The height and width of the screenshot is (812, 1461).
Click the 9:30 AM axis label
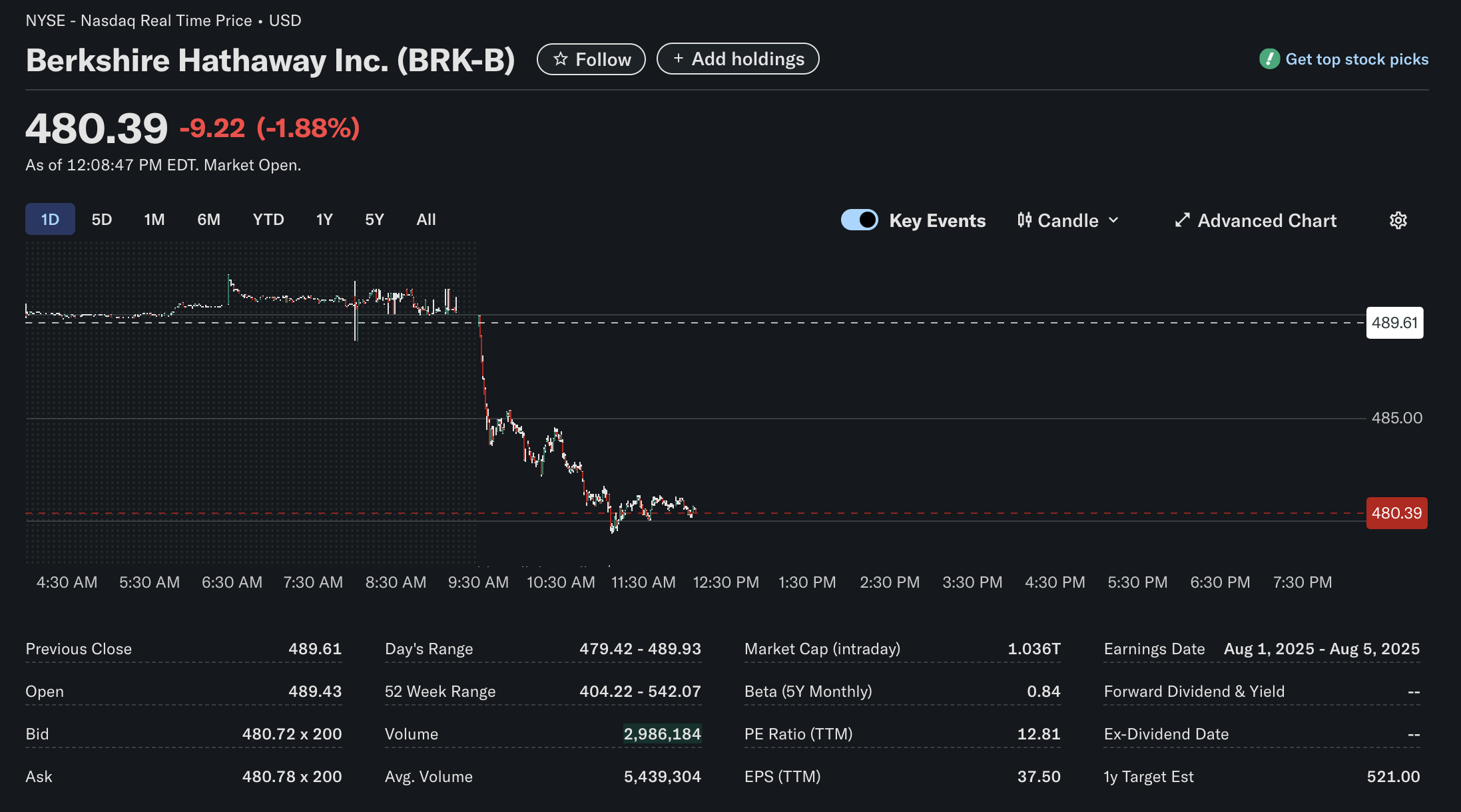click(x=478, y=582)
